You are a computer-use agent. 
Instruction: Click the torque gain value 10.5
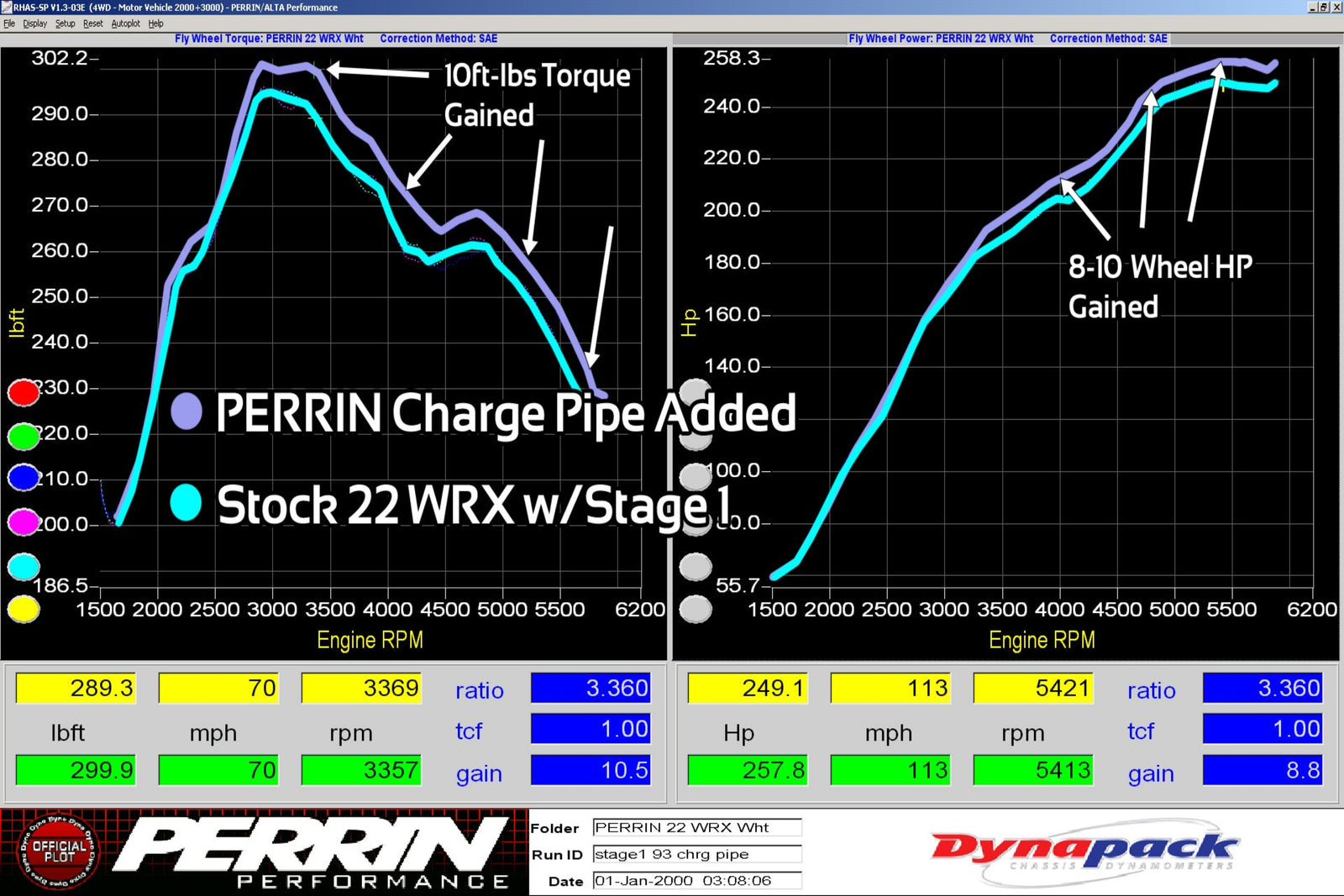tap(591, 770)
